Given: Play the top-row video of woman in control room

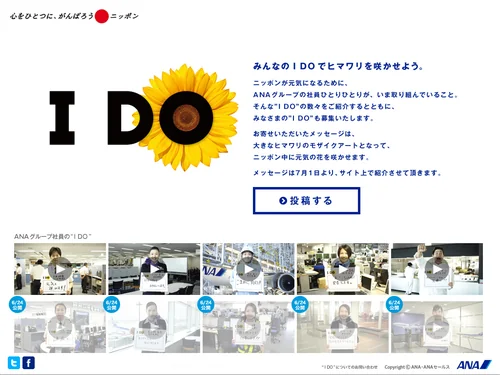Looking at the screenshot, I should pos(343,269).
